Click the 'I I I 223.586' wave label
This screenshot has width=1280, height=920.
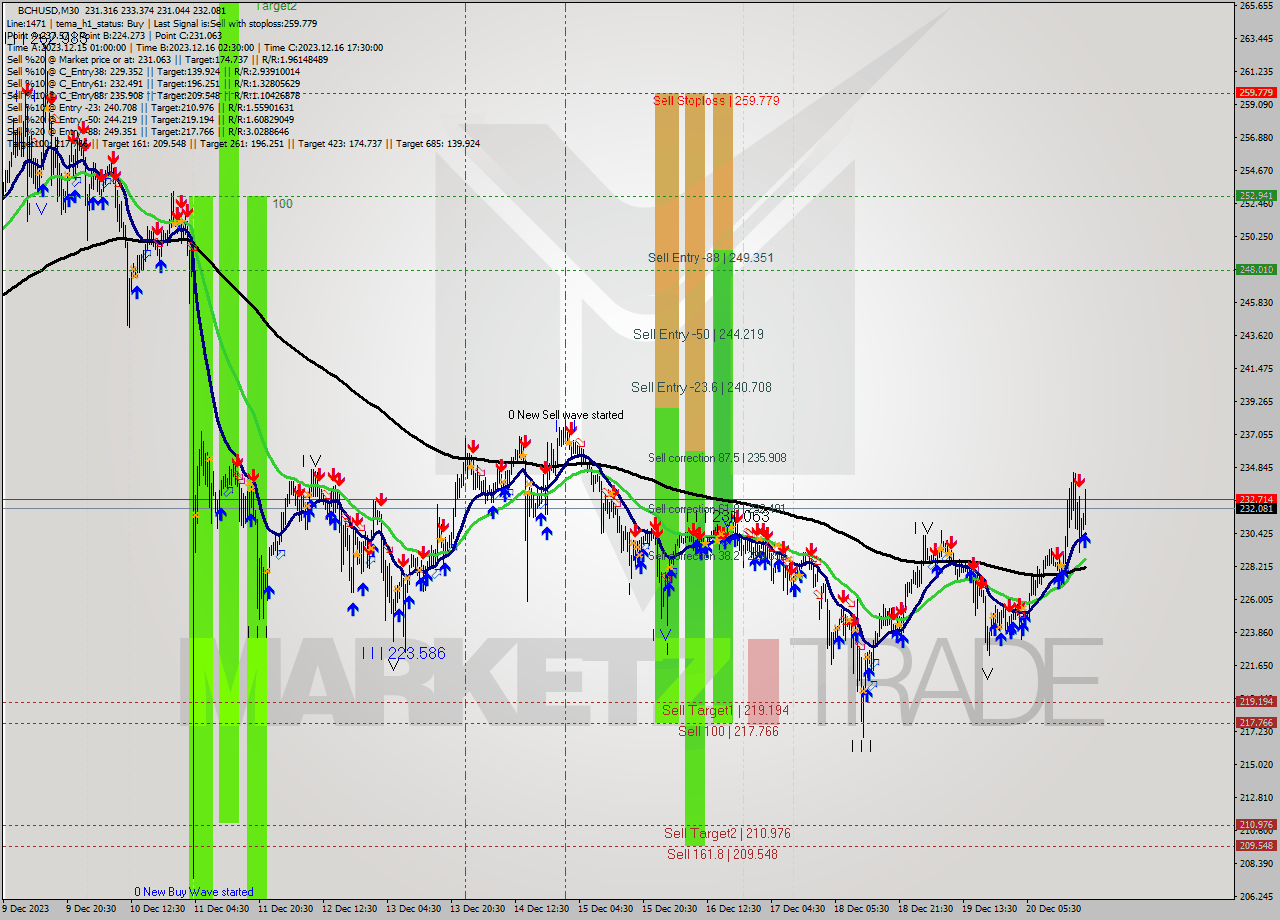pyautogui.click(x=404, y=653)
